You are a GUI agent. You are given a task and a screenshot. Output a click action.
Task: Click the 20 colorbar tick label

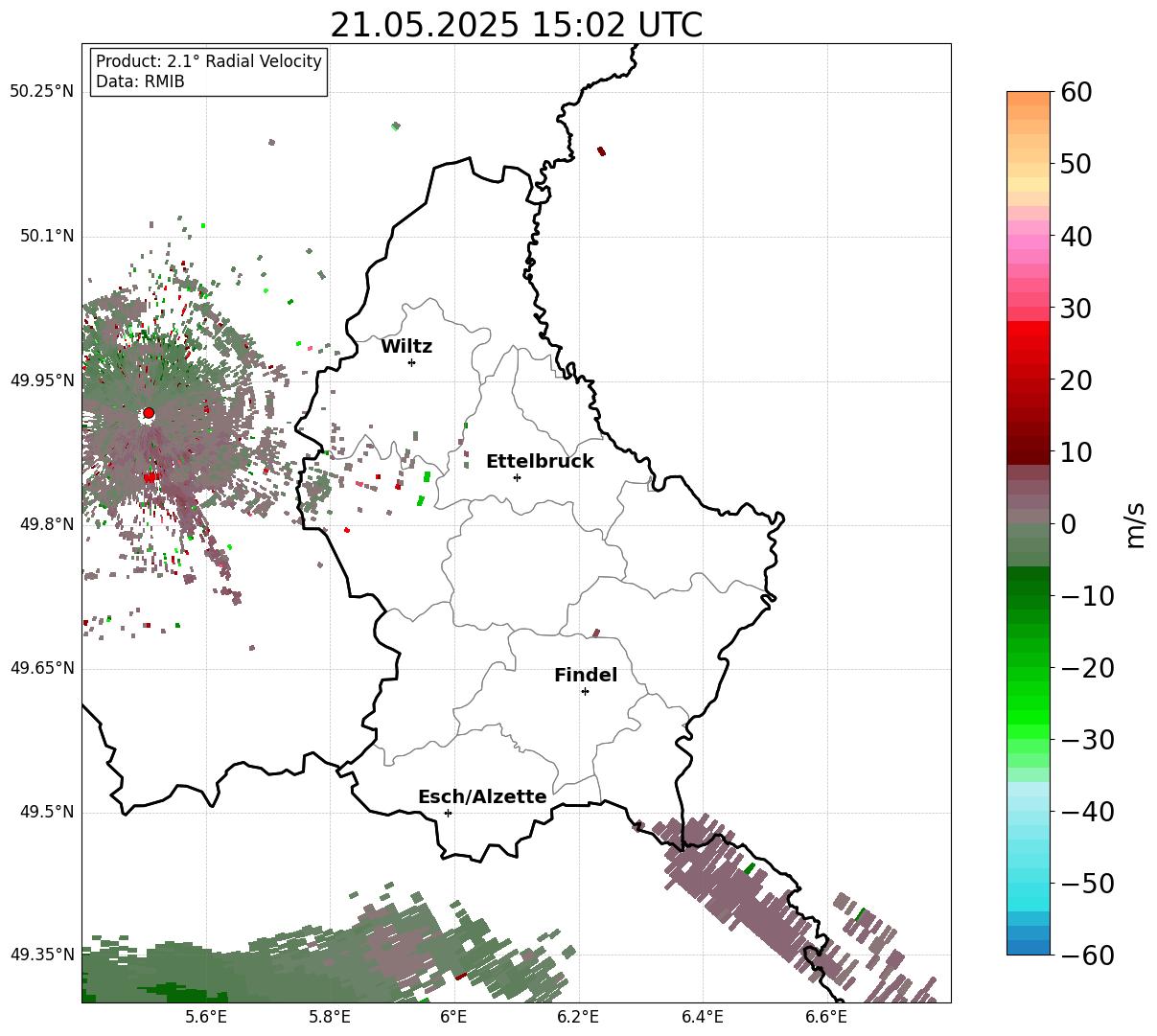click(x=1076, y=380)
